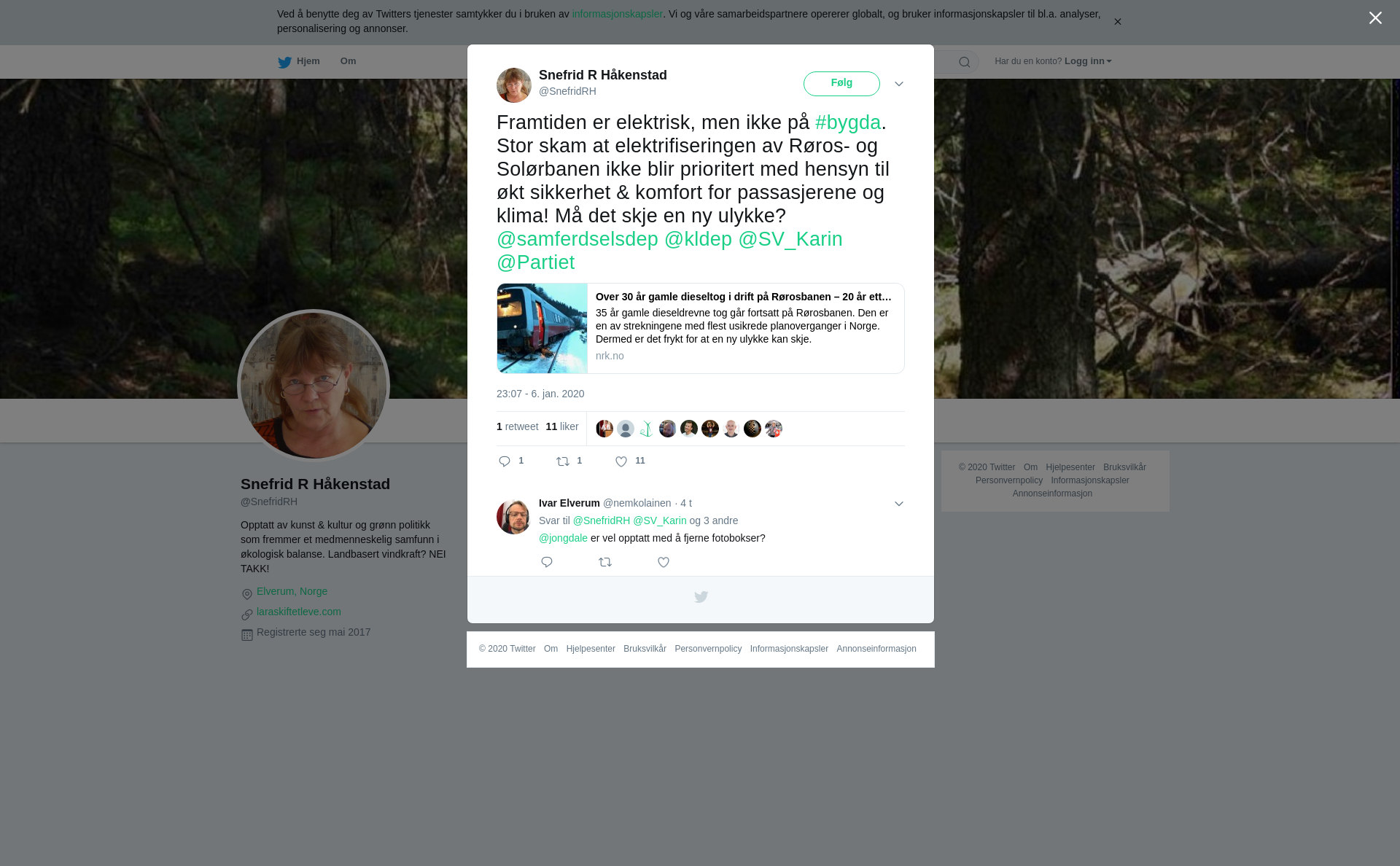
Task: Click the retweet icon under main tweet
Action: coord(564,461)
